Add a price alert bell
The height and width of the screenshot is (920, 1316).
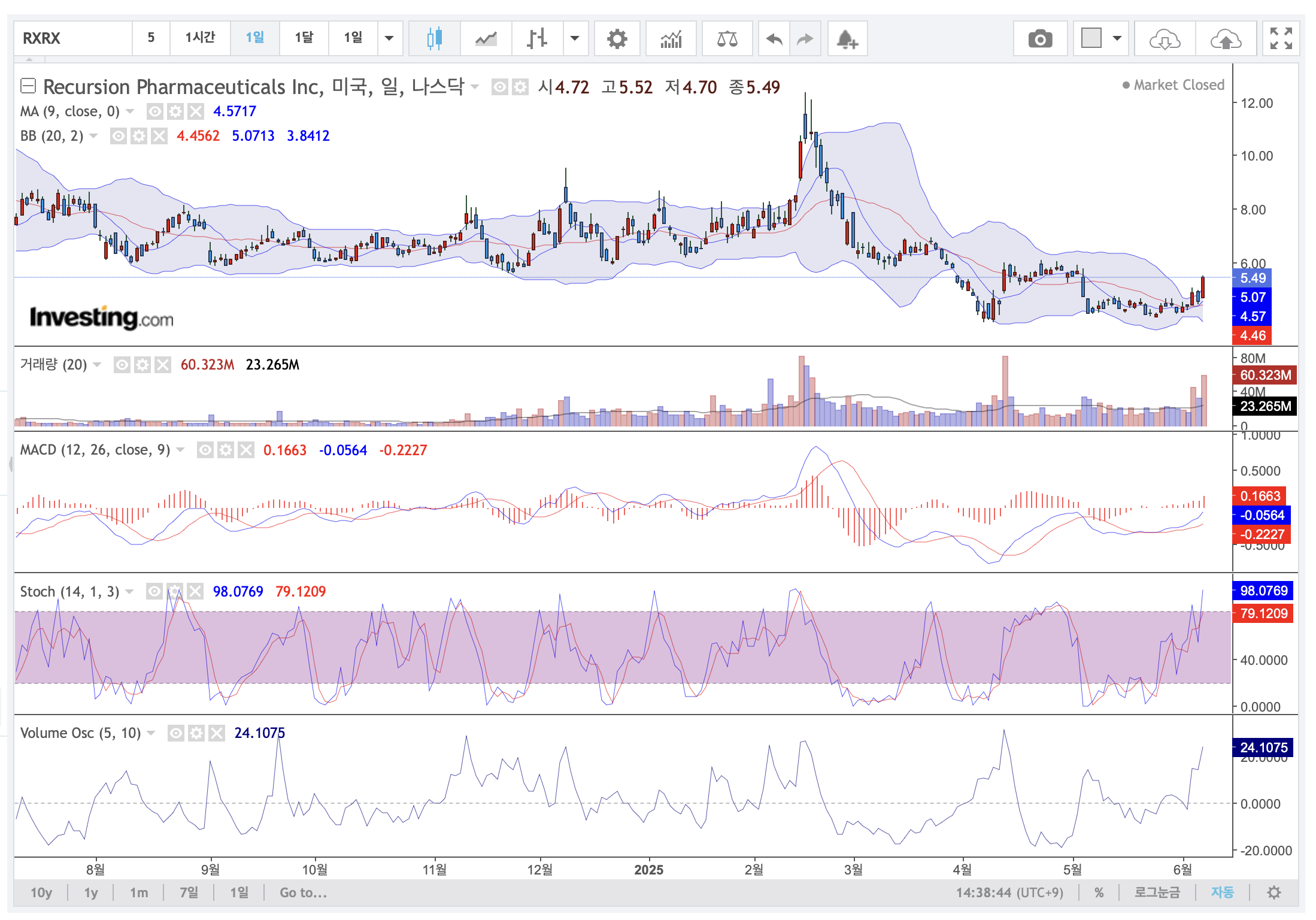point(847,39)
